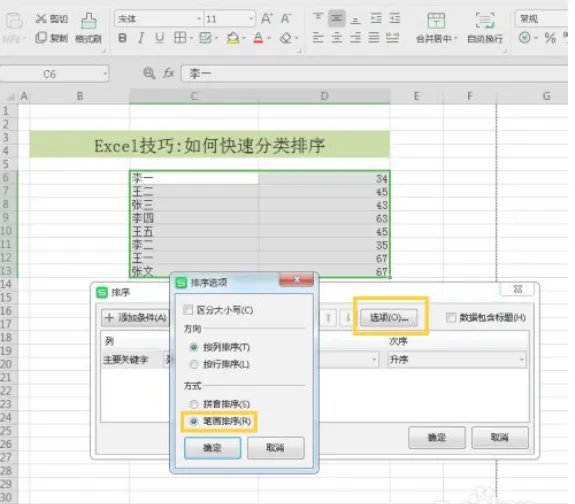575x504 pixels.
Task: Click the percent style icon
Action: 550,38
